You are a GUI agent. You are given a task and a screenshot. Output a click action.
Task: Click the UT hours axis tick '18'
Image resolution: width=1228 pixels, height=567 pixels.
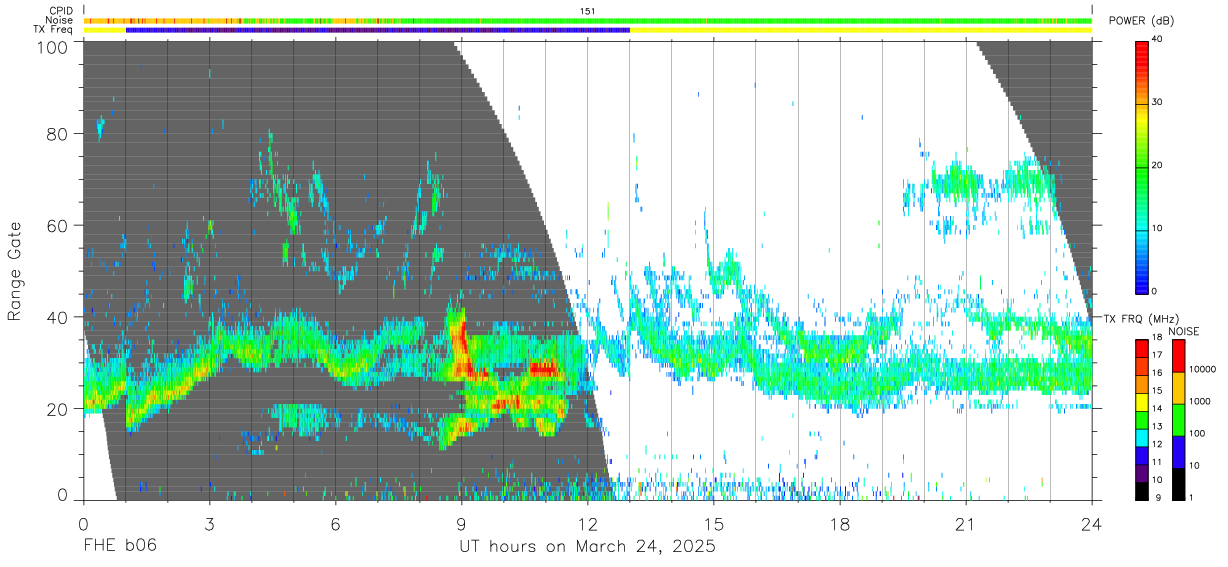[840, 524]
